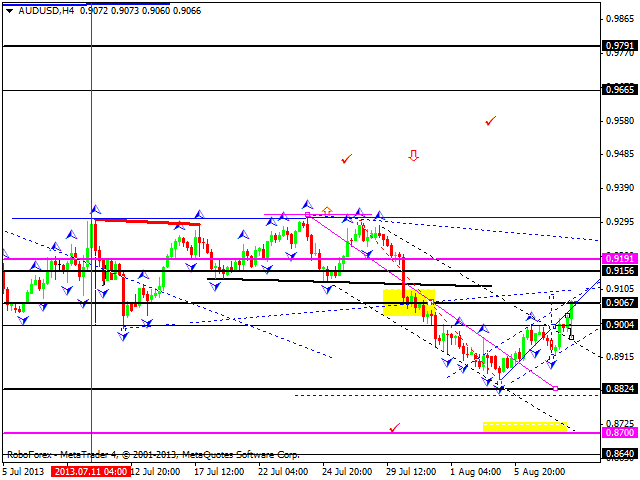
Task: Click the 22 Jul 04:00 time axis label
Action: point(283,472)
